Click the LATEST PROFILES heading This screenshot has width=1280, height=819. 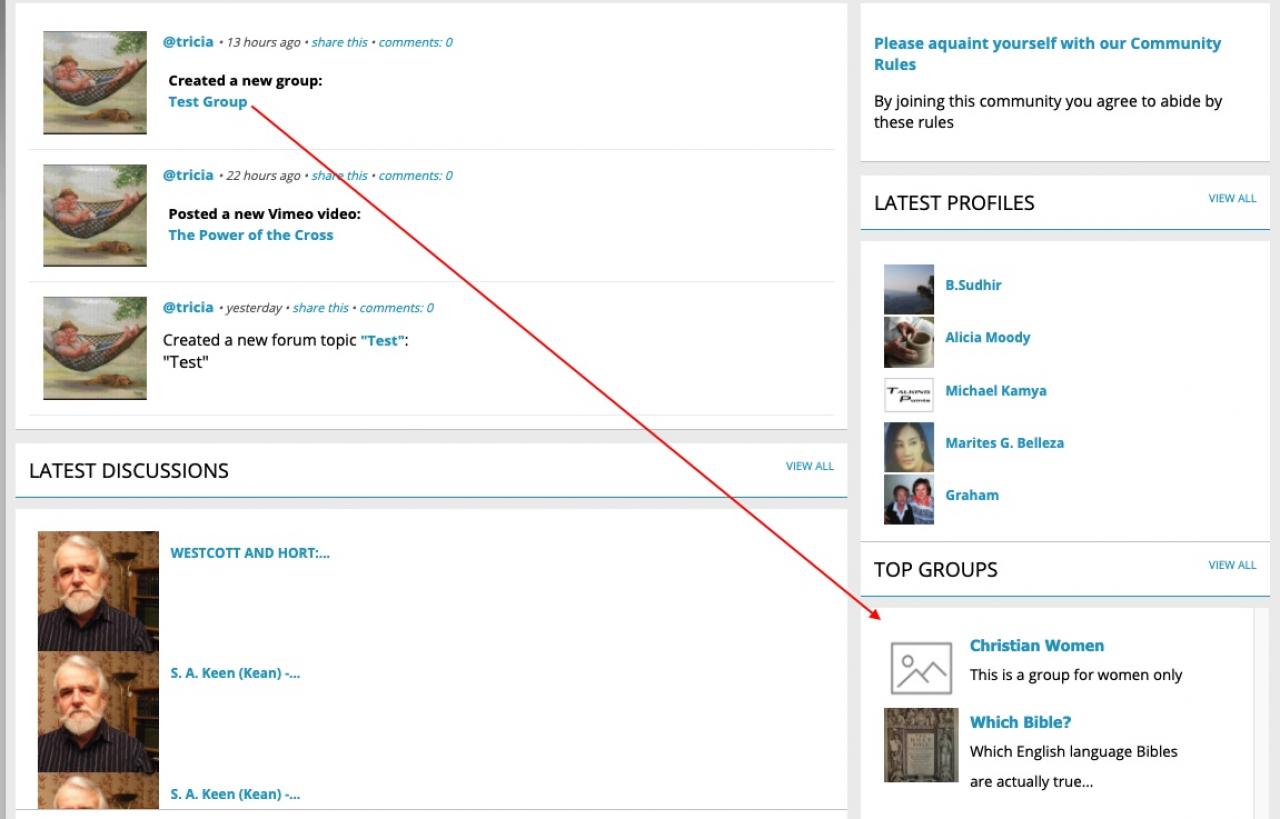[x=954, y=203]
